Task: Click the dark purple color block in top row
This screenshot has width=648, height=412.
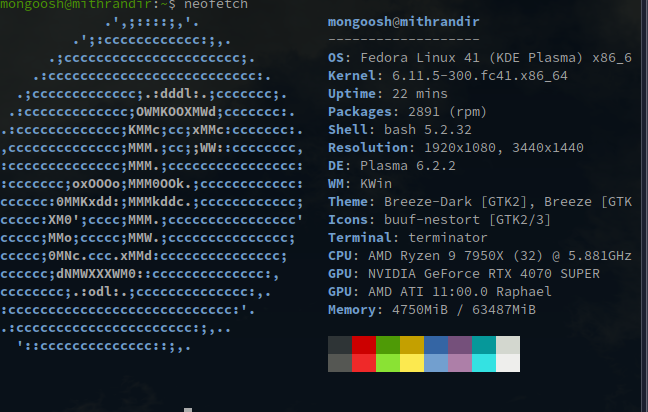Action: 460,345
